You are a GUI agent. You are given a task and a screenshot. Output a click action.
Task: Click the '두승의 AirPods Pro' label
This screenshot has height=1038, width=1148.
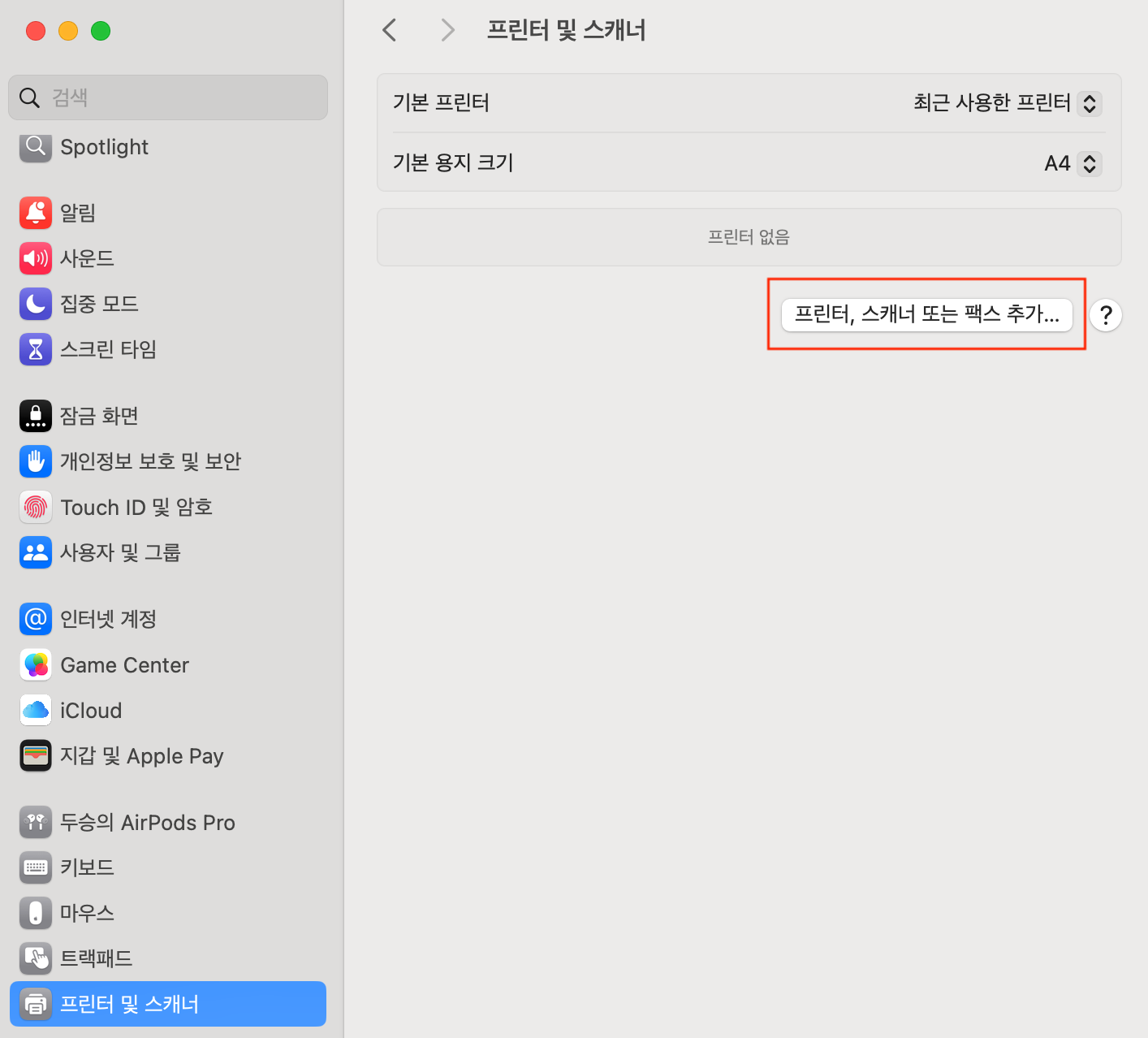click(148, 823)
